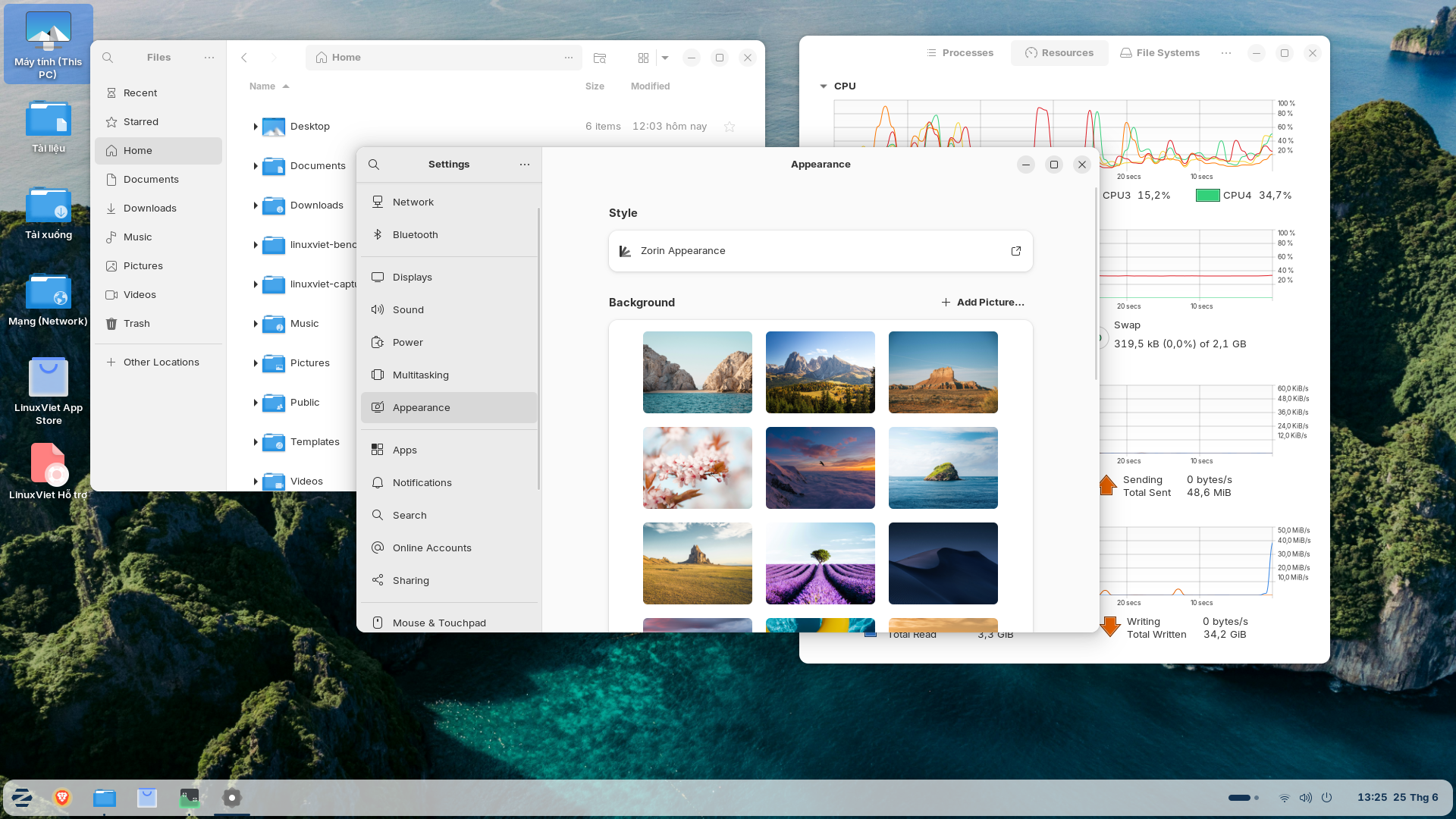This screenshot has height=819, width=1456.
Task: Collapse the CPU section in System Monitor
Action: tap(824, 86)
